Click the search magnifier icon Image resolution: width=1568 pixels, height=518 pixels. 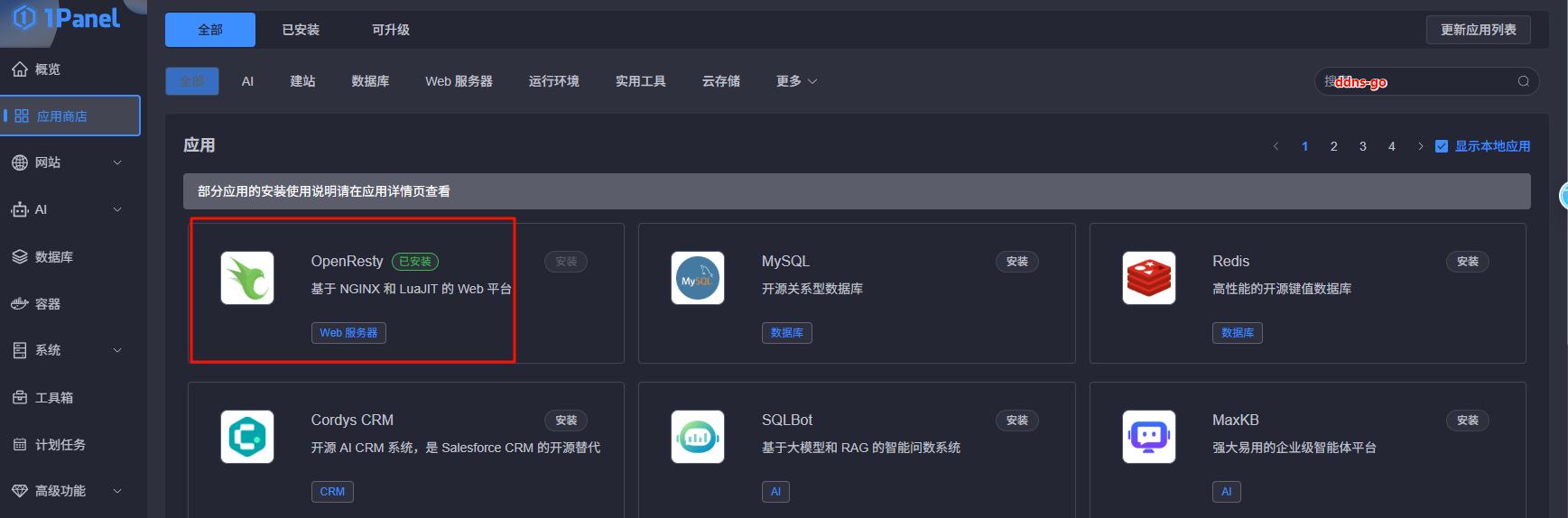1523,81
